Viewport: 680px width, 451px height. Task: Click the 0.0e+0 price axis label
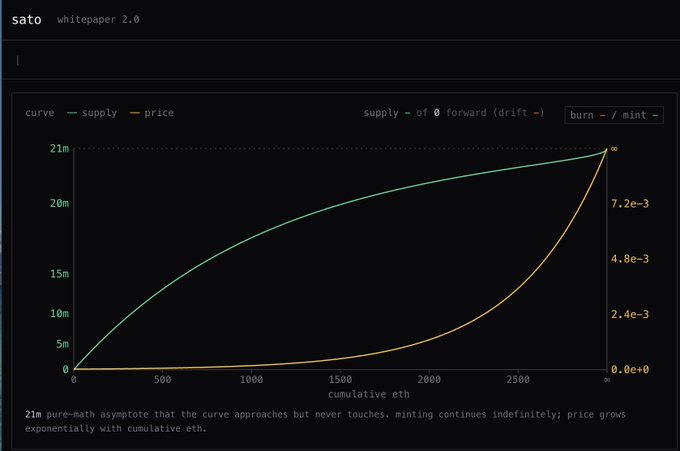click(630, 369)
